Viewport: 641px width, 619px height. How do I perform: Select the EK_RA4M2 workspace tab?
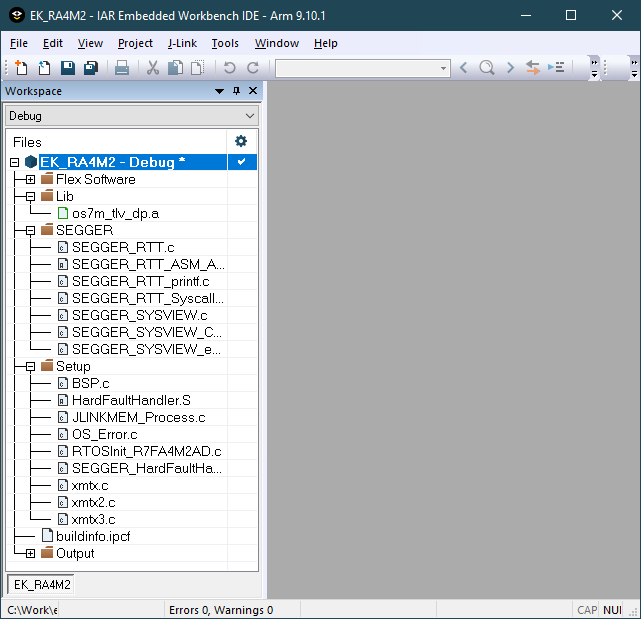(x=40, y=584)
